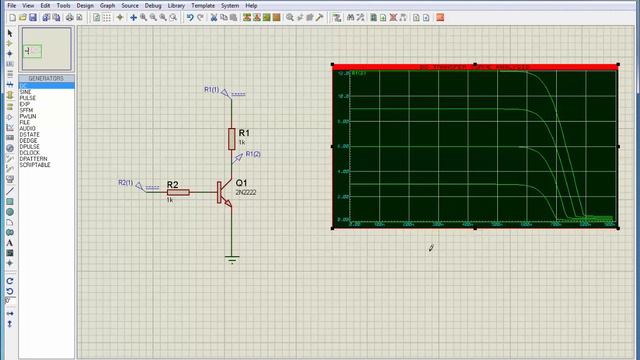Select the 2D Line drawing tool

10,191
